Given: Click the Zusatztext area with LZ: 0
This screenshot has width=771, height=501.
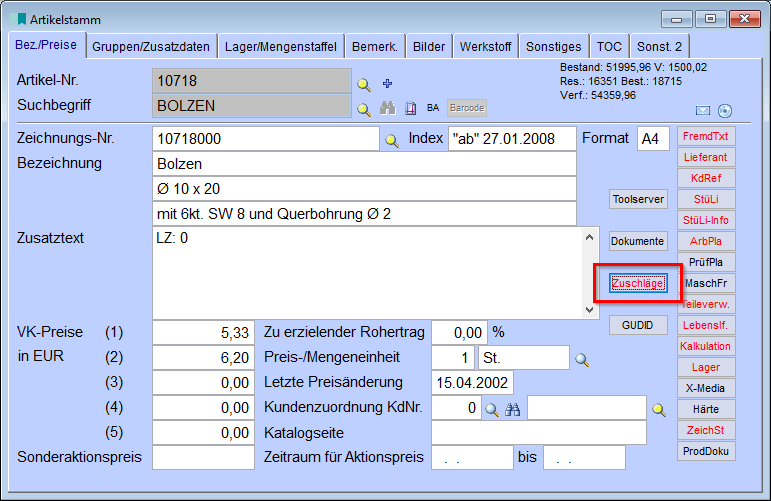Looking at the screenshot, I should coord(367,273).
